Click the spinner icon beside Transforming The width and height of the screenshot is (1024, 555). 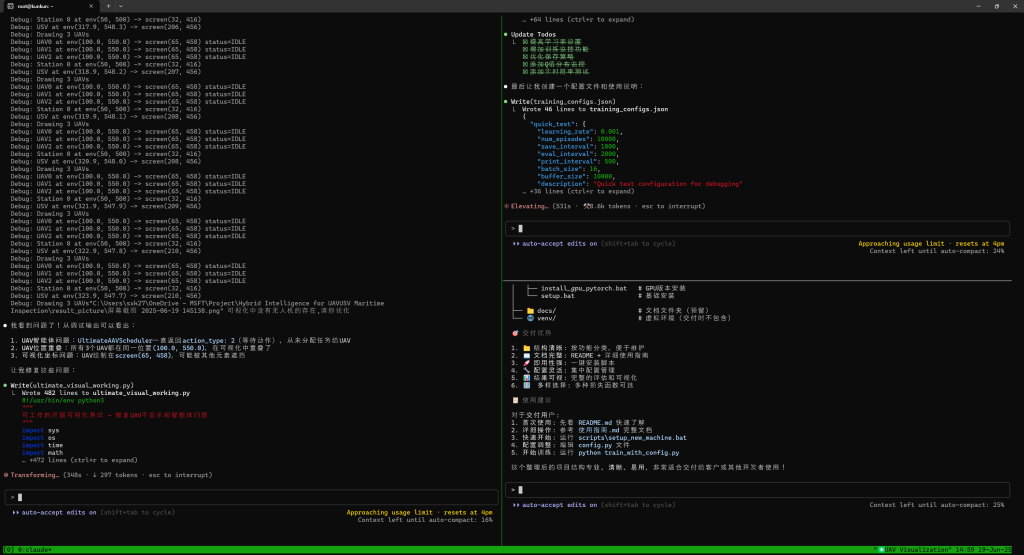[x=6, y=475]
